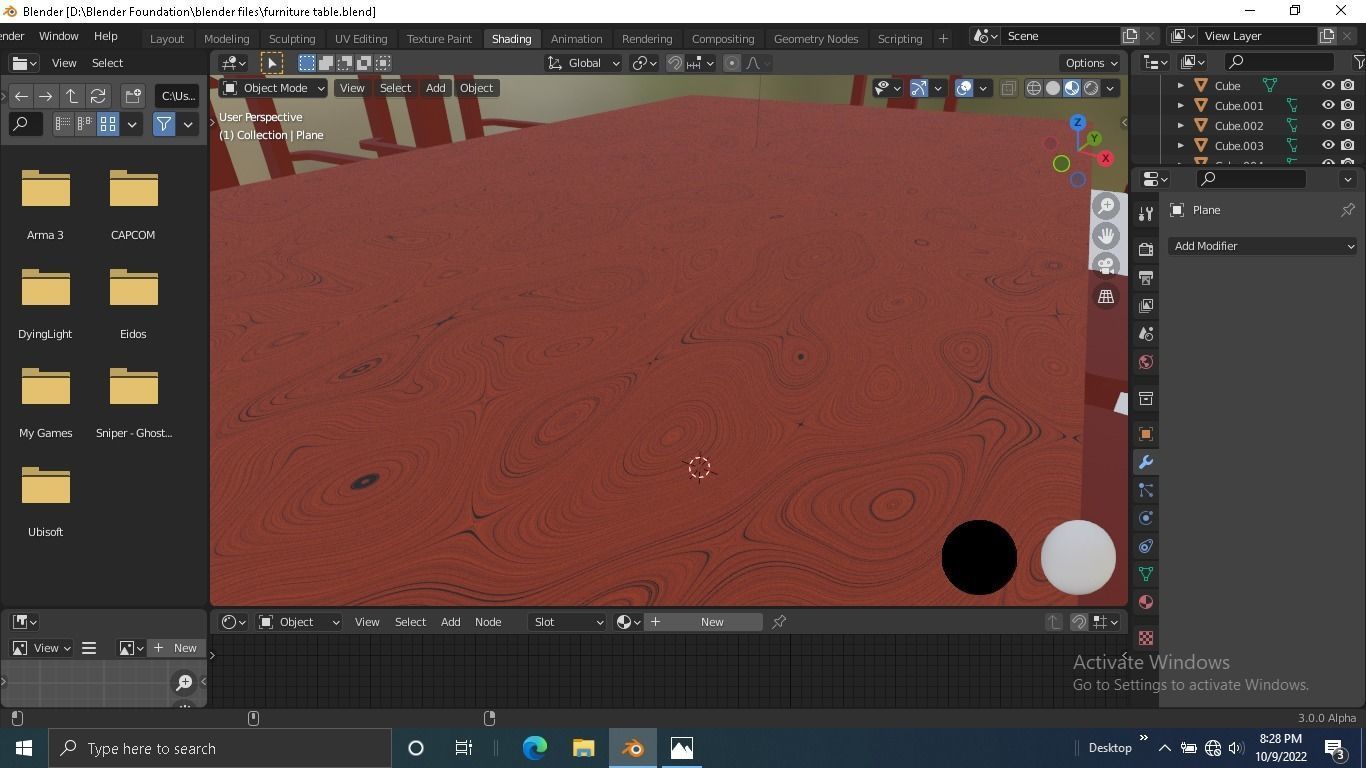Click New material button in shader editor
The image size is (1366, 768).
[x=703, y=622]
